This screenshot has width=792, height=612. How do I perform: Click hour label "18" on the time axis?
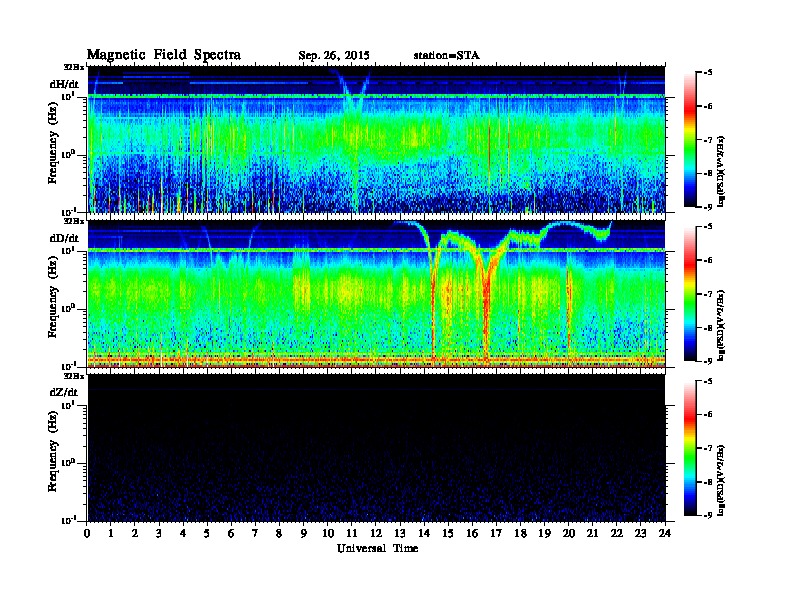520,534
